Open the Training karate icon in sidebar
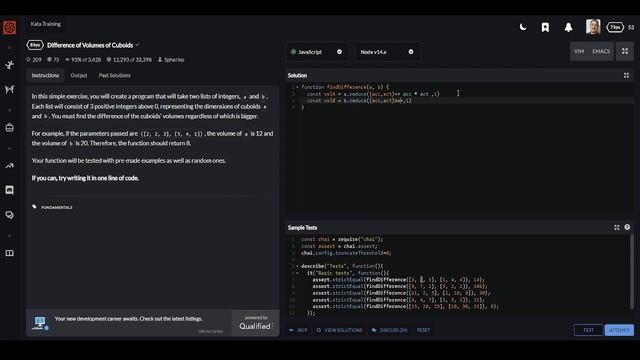The image size is (640, 360). [9, 65]
